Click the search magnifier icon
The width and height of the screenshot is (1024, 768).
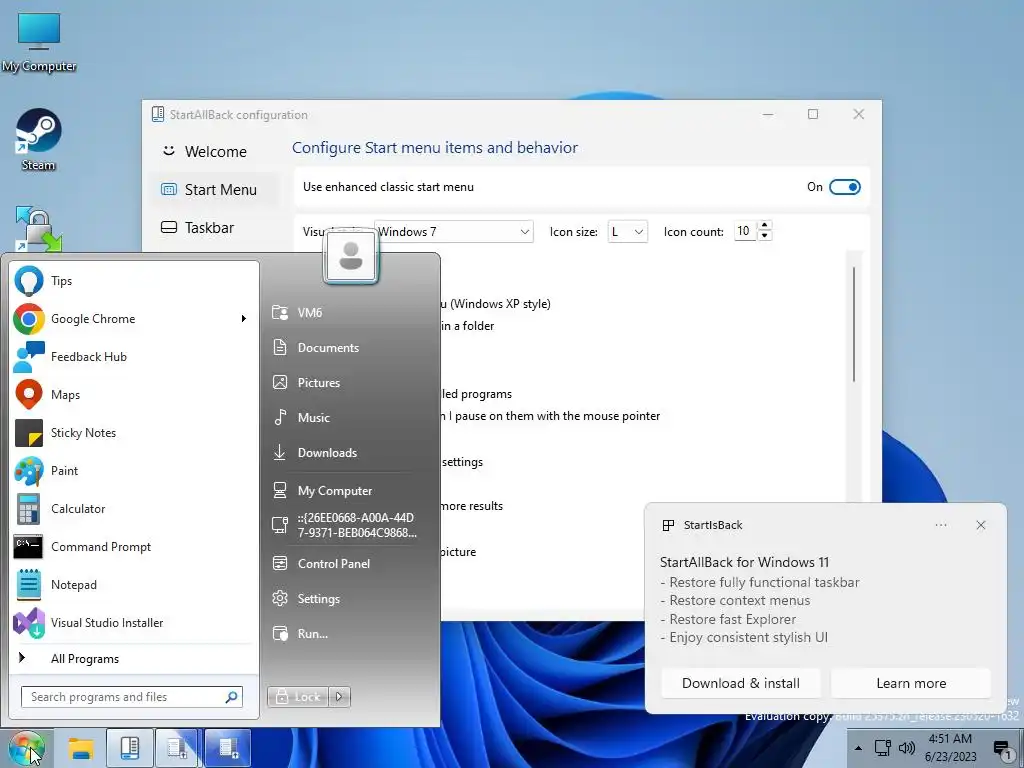pyautogui.click(x=231, y=697)
